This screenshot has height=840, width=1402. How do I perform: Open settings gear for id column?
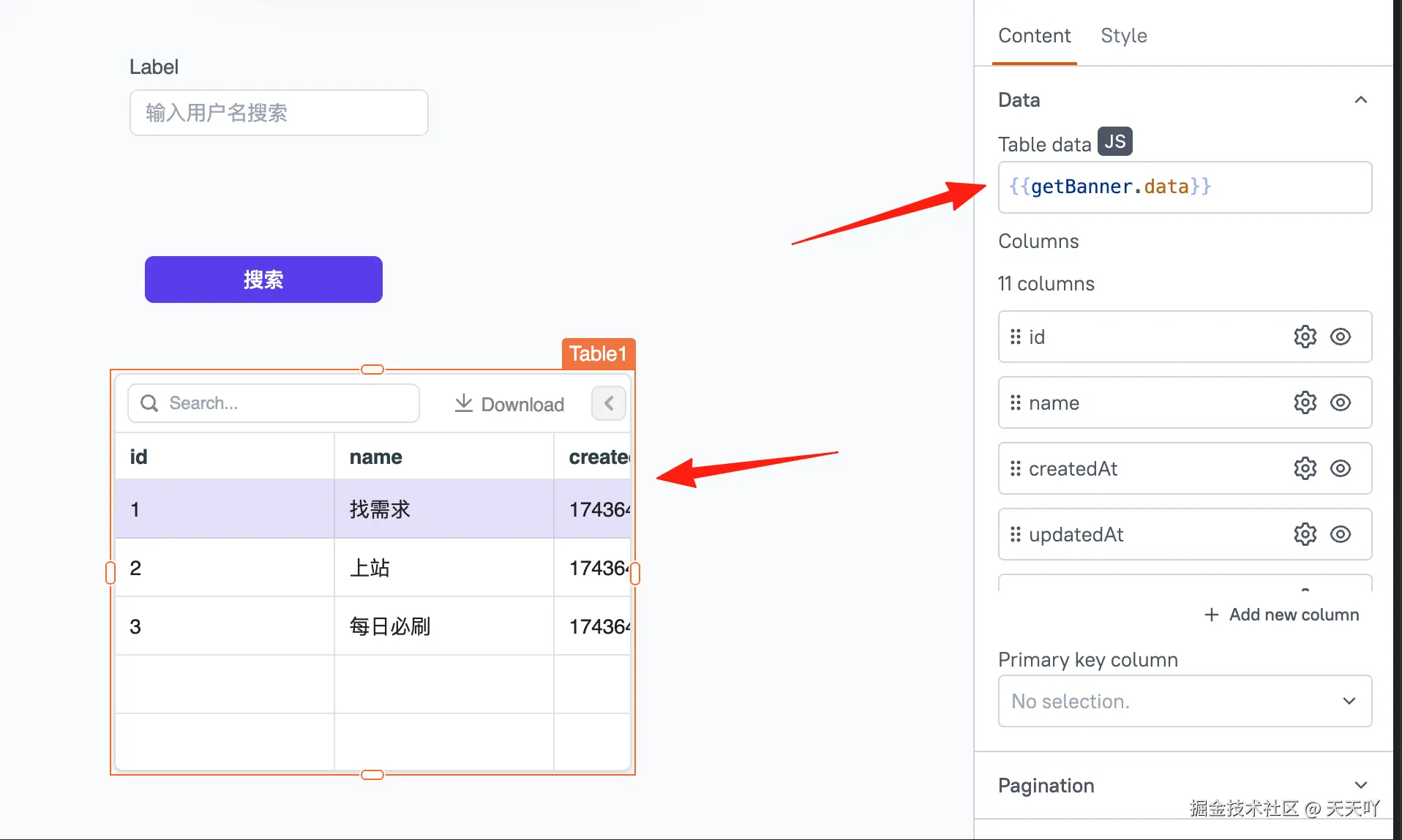(1305, 337)
